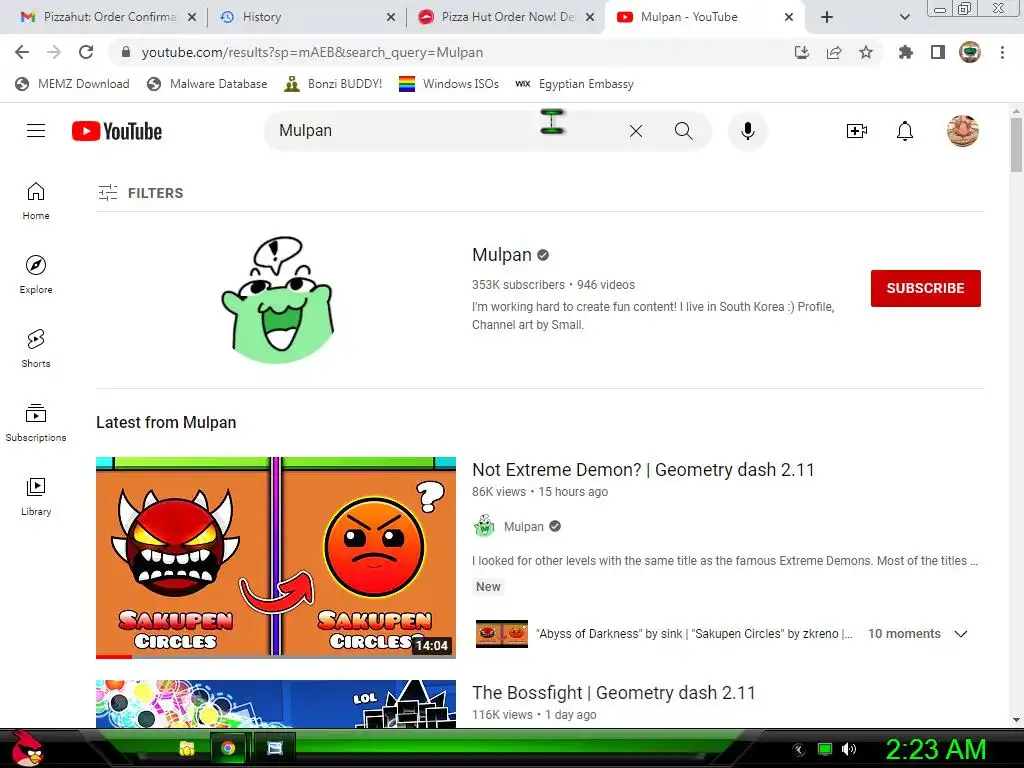The width and height of the screenshot is (1024, 768).
Task: Open the tab search dropdown arrow
Action: tap(904, 17)
